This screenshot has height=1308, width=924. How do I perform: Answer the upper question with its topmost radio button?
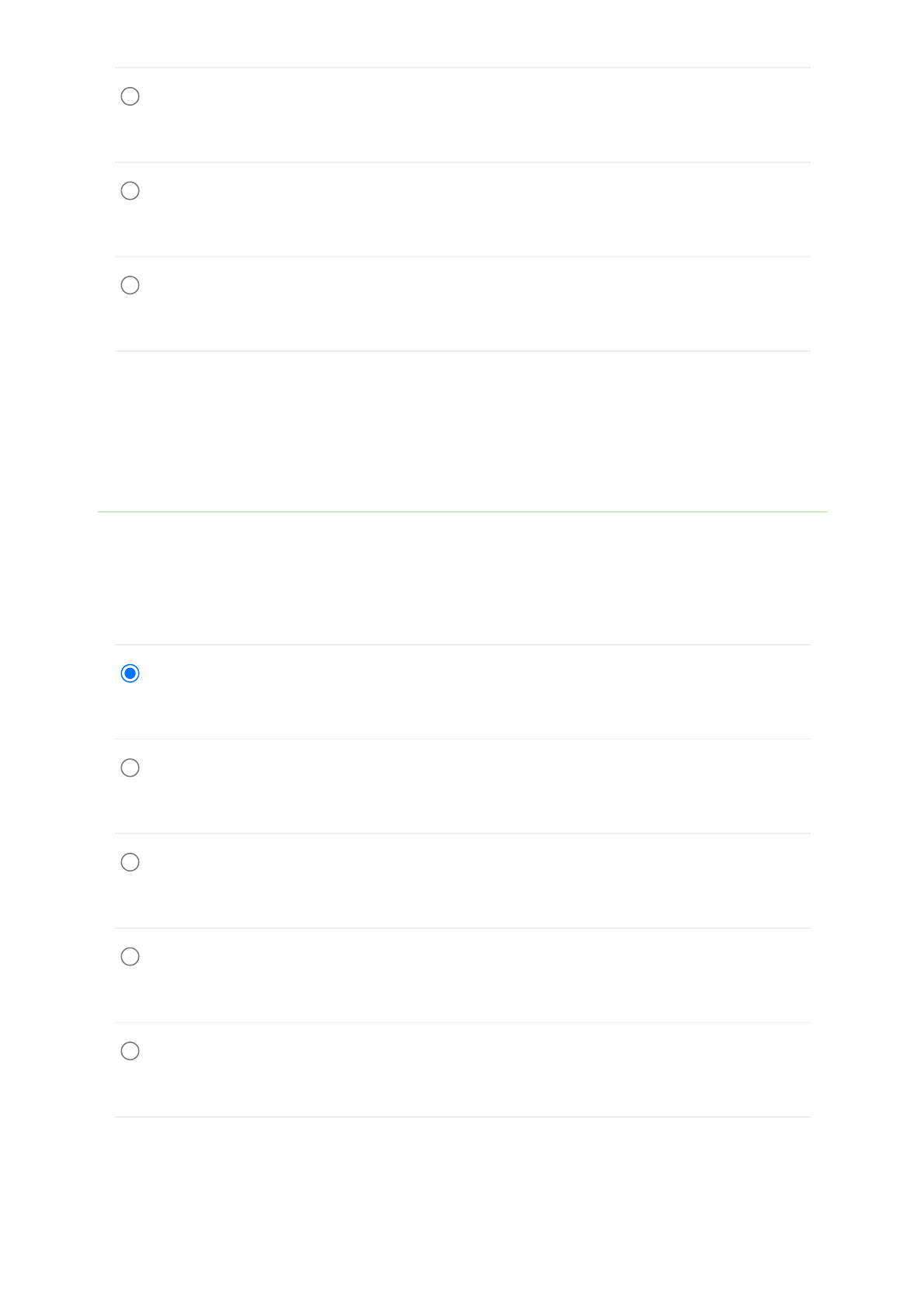coord(130,96)
